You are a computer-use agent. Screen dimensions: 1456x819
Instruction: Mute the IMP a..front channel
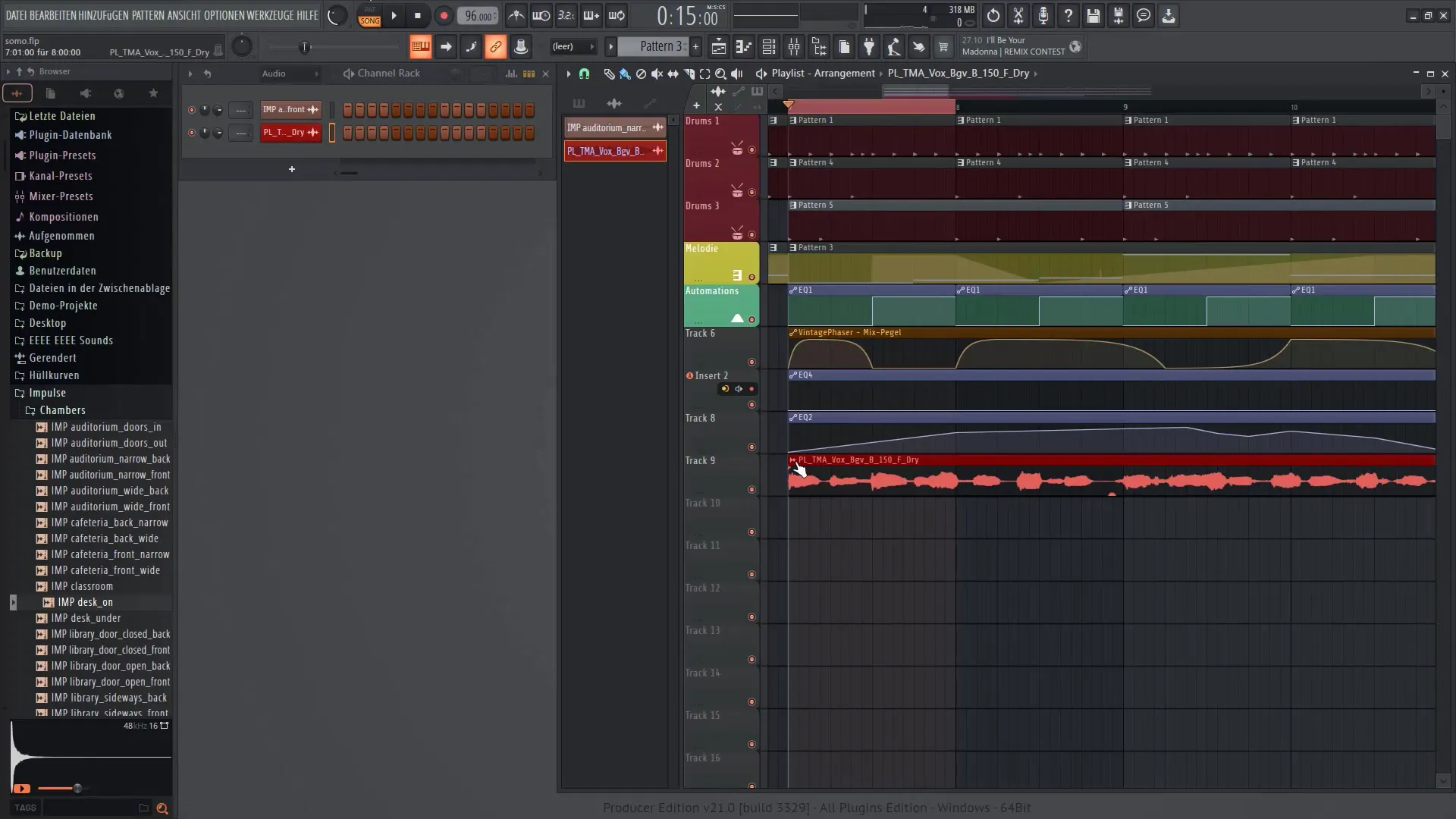191,110
